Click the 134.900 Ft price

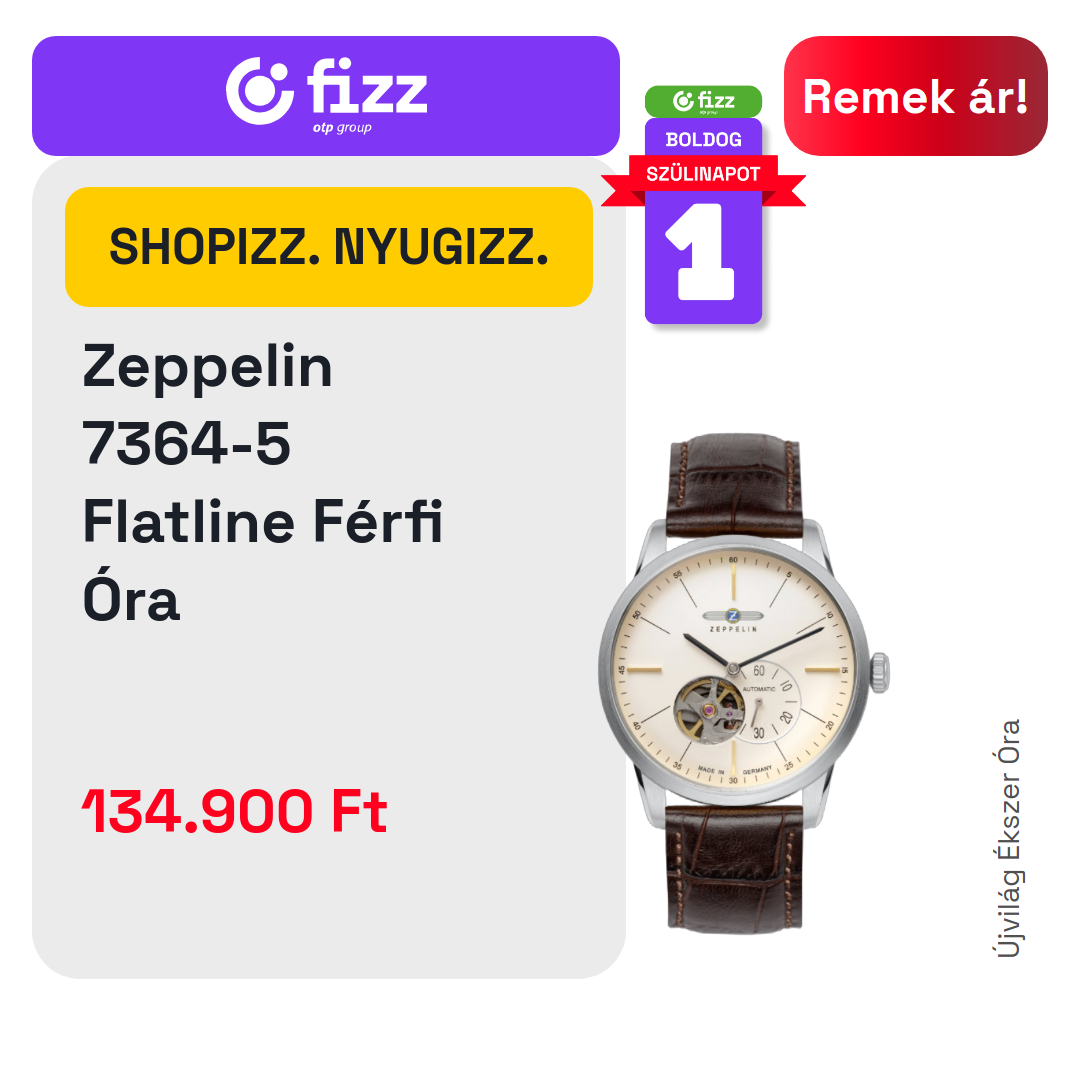pyautogui.click(x=235, y=811)
